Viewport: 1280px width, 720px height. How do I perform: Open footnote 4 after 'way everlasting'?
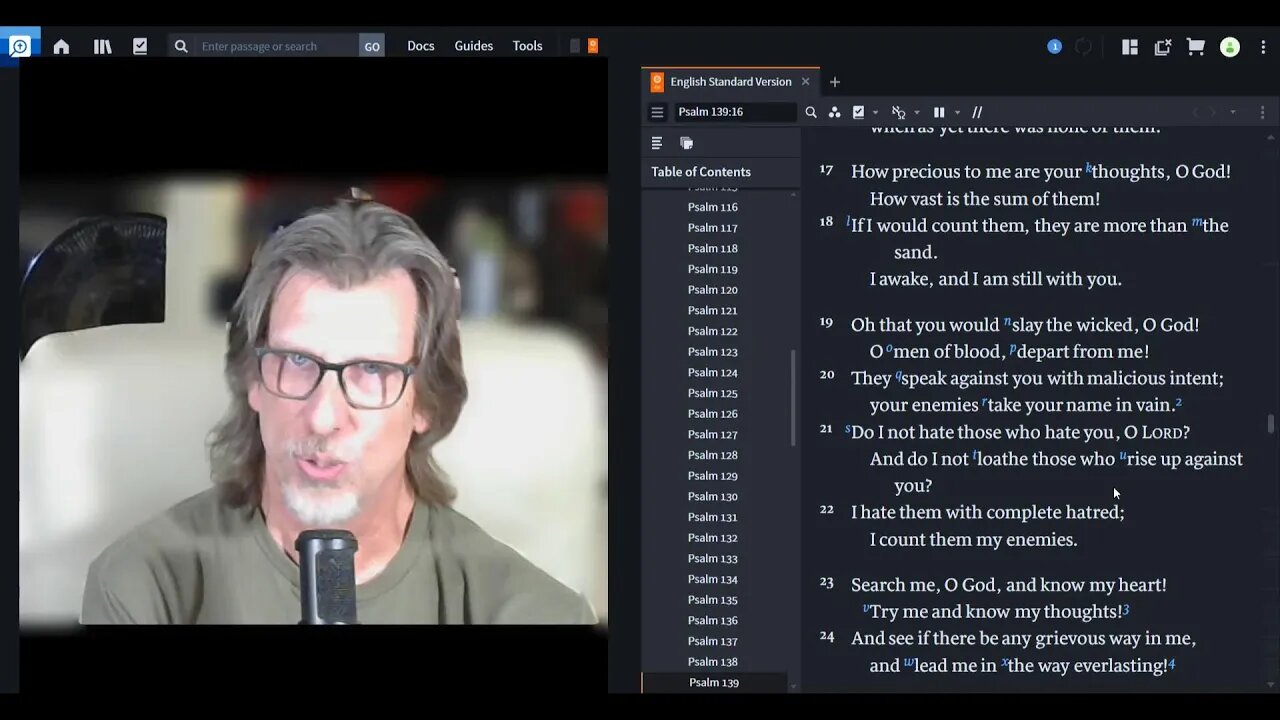[1172, 663]
